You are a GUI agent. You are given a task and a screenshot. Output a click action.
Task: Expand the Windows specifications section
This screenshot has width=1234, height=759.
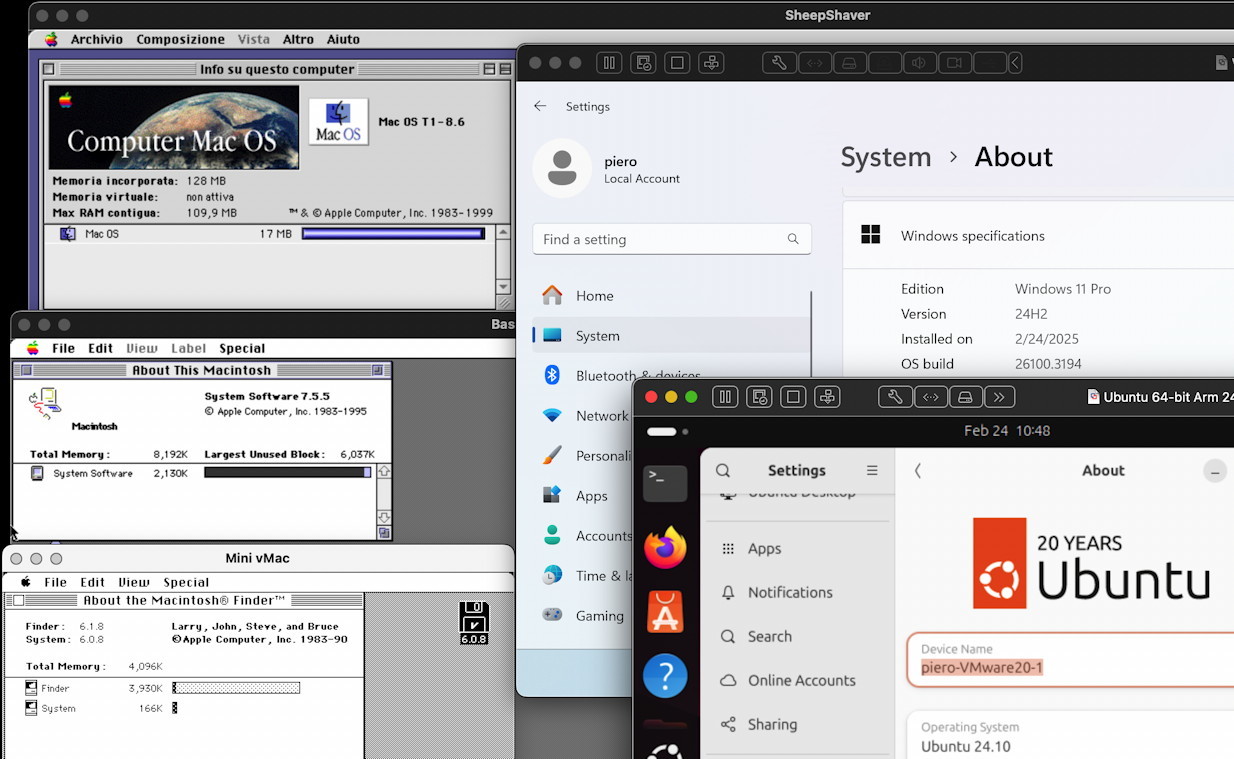(1038, 236)
